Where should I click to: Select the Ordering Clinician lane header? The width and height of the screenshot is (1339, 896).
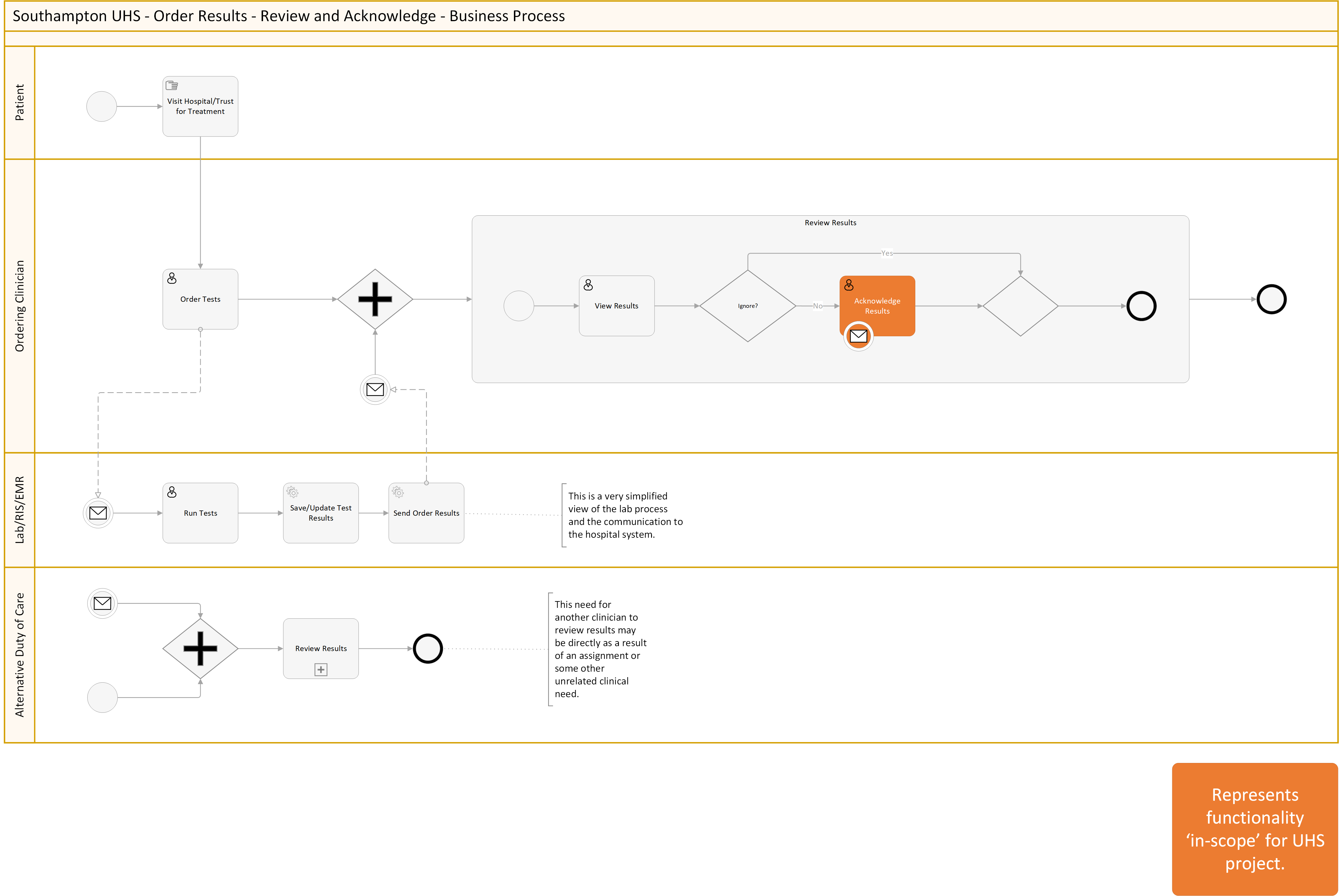point(19,306)
